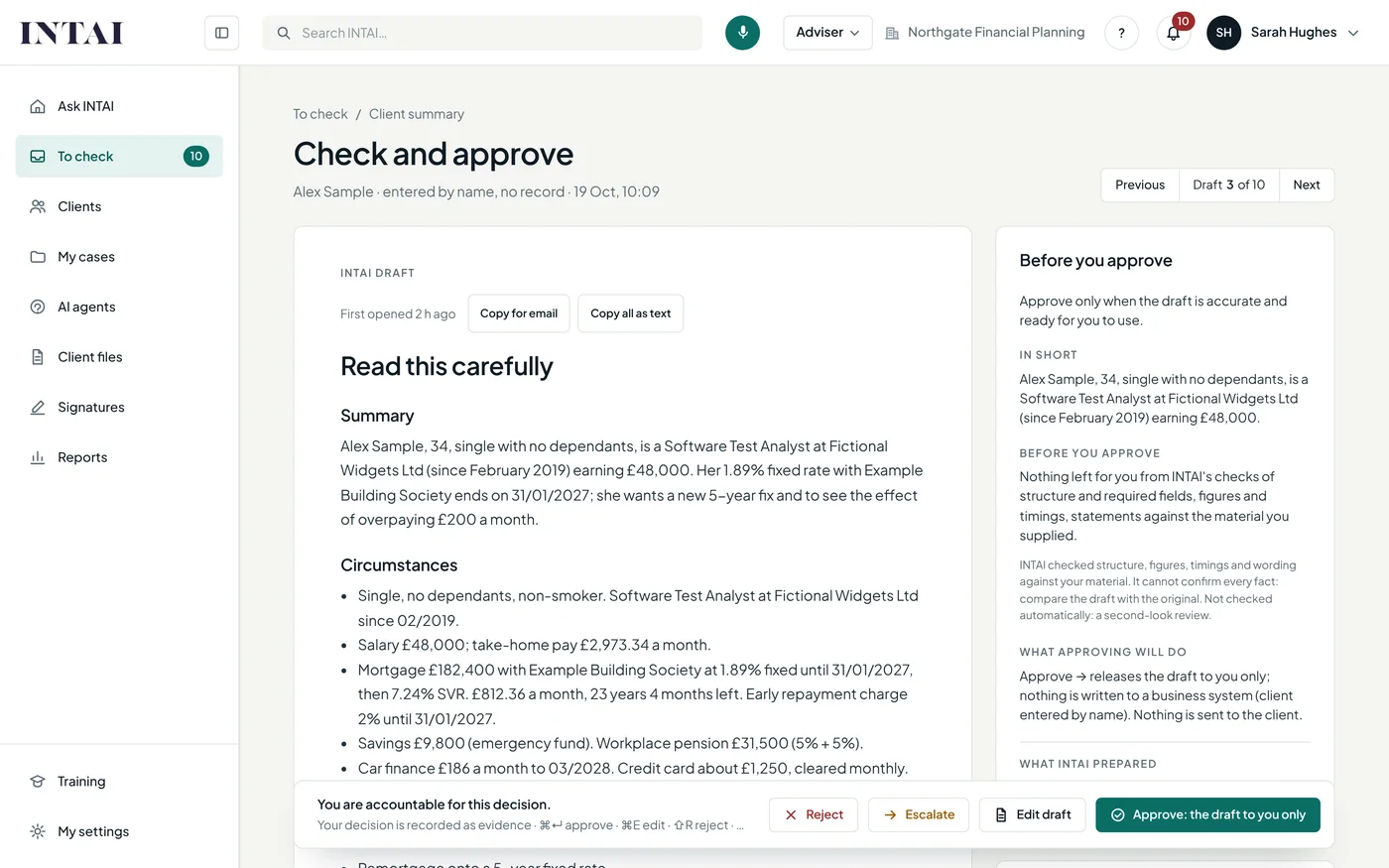Click the Training graduation cap icon
Image resolution: width=1389 pixels, height=868 pixels.
coord(38,782)
